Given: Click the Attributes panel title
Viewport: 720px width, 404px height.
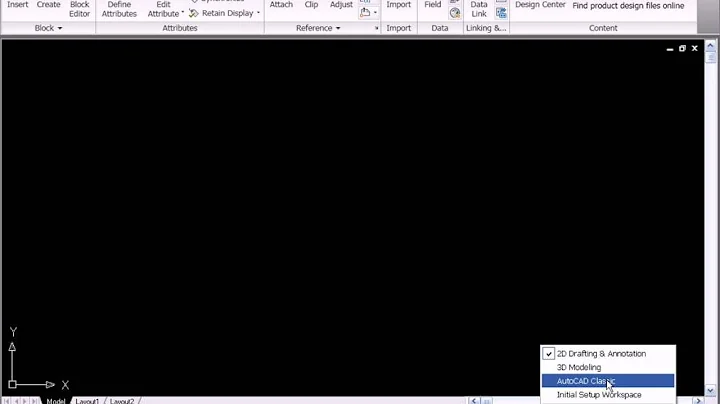Looking at the screenshot, I should [180, 28].
